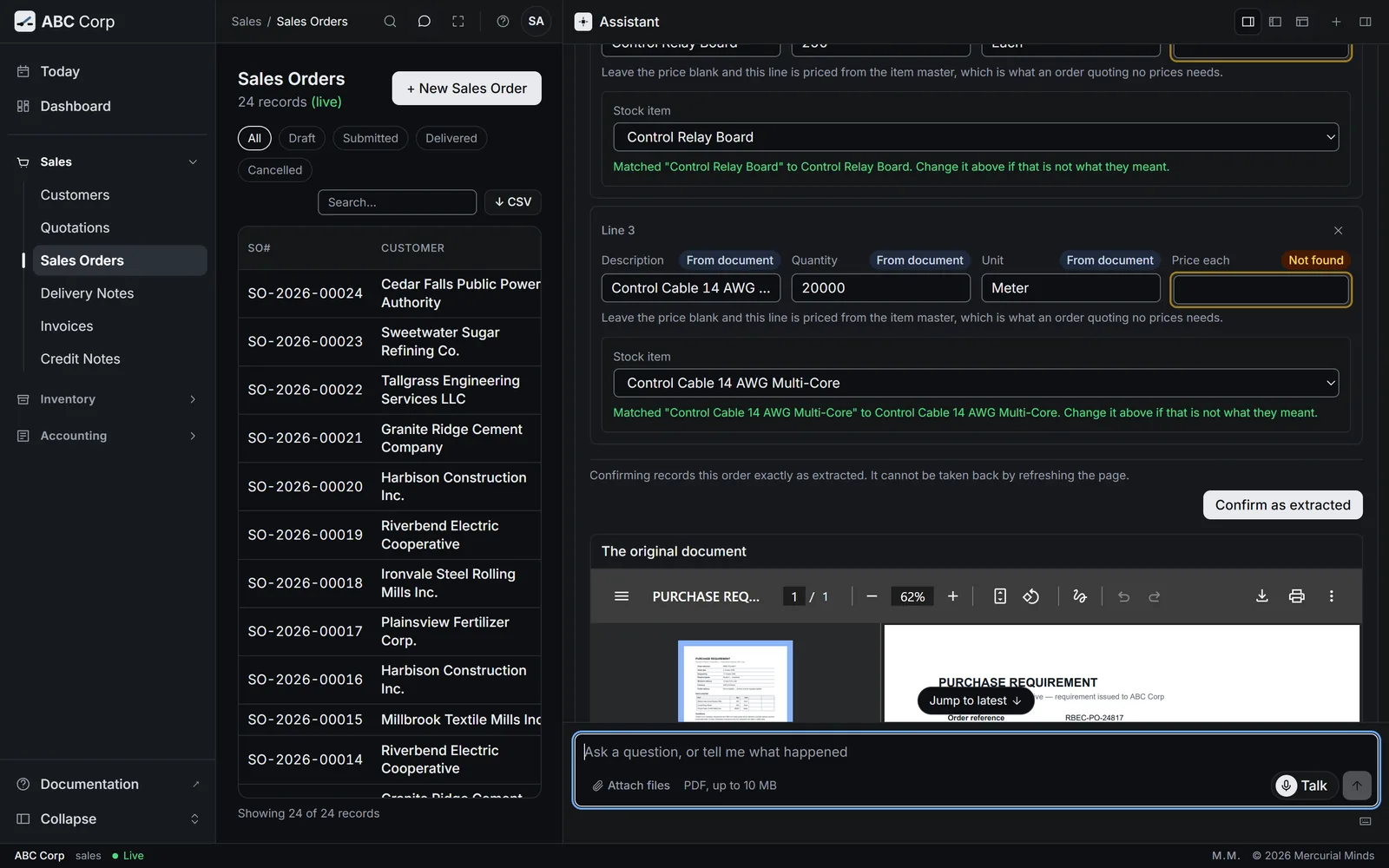Filter orders by Cancelled tab
This screenshot has height=868, width=1389.
[x=275, y=170]
